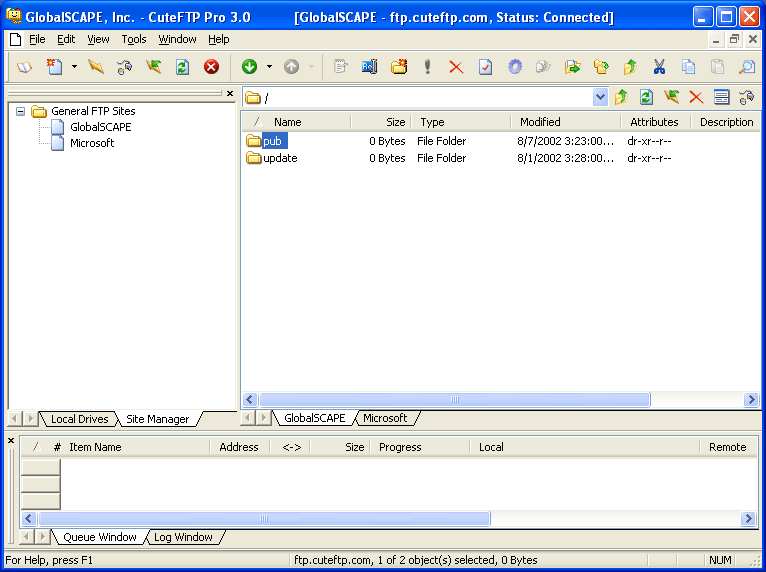This screenshot has width=766, height=572.
Task: Open the Window menu
Action: click(x=177, y=39)
